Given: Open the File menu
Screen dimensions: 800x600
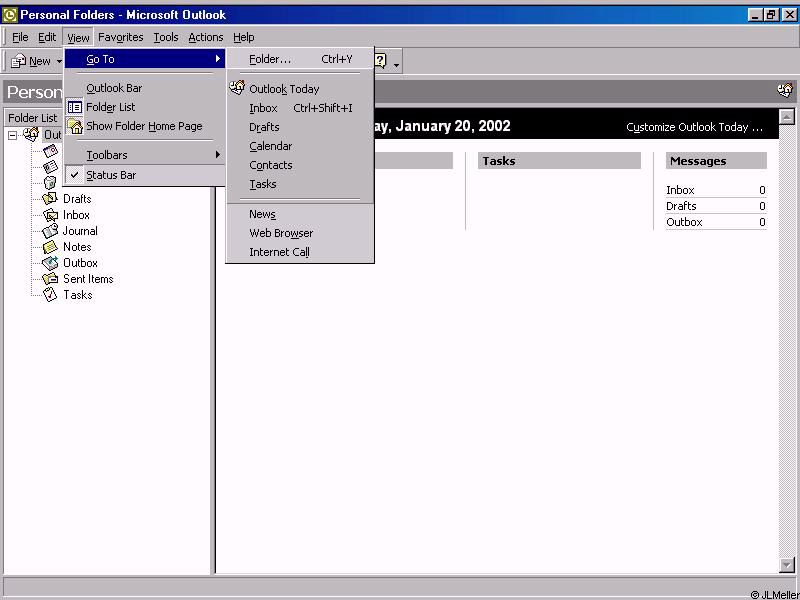Looking at the screenshot, I should pyautogui.click(x=20, y=37).
